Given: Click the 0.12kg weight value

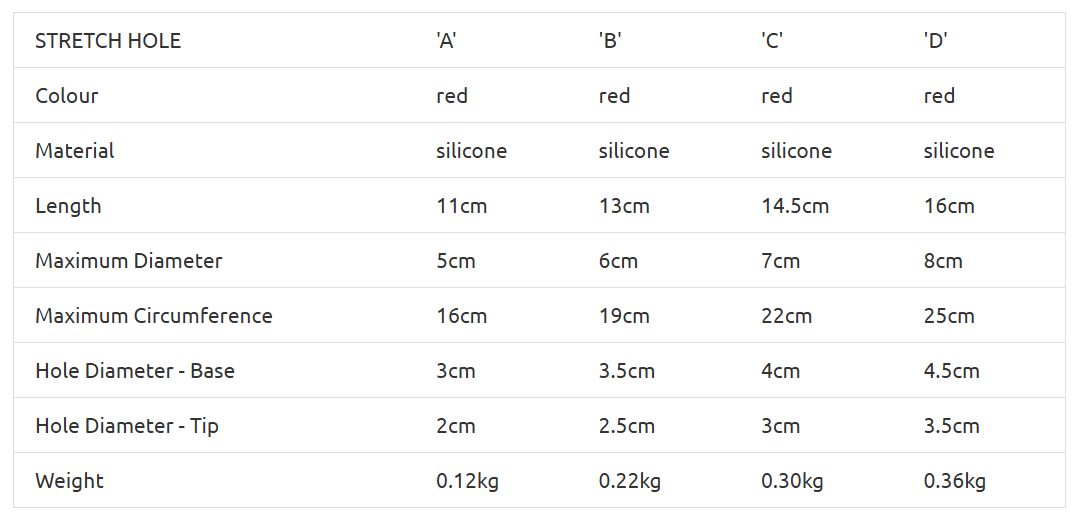Looking at the screenshot, I should pyautogui.click(x=467, y=481).
